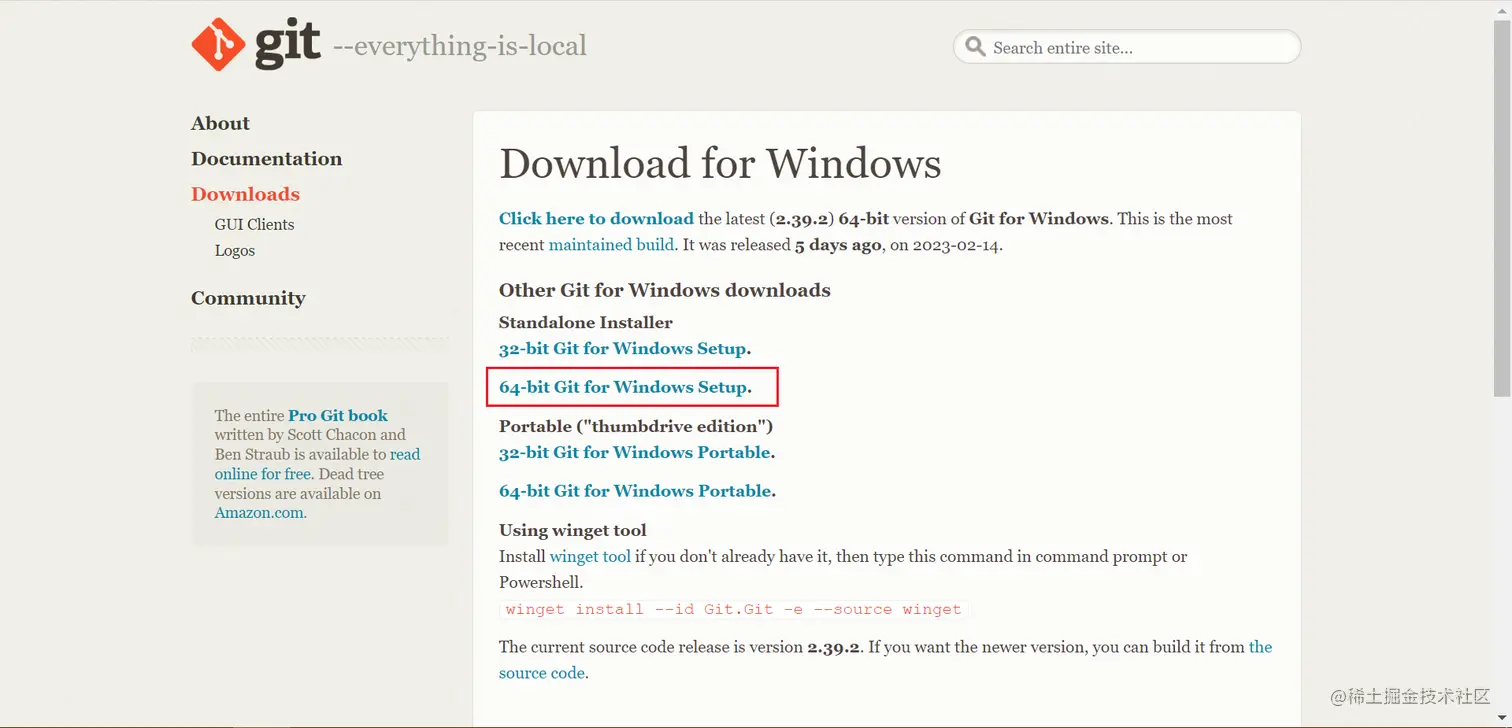1512x728 pixels.
Task: Follow the 'Click here to download' link
Action: tap(596, 218)
